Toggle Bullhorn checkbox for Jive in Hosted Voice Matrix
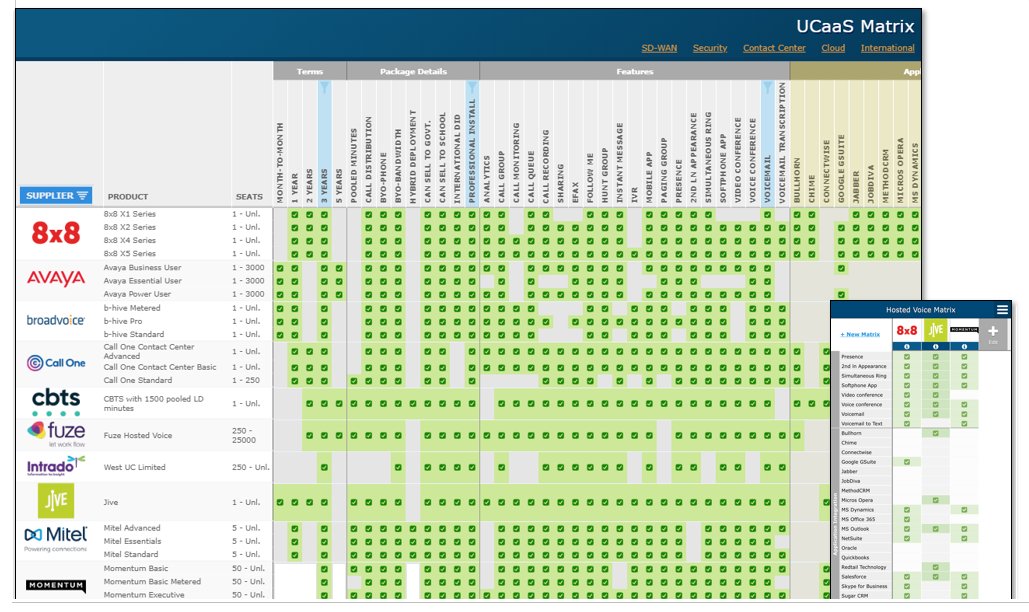 coord(936,433)
